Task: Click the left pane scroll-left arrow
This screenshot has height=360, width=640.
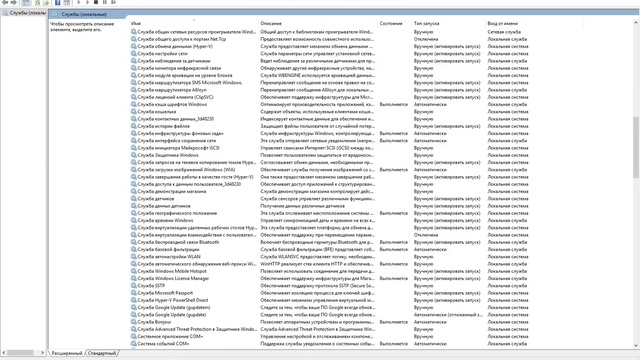Action: [x=4, y=353]
